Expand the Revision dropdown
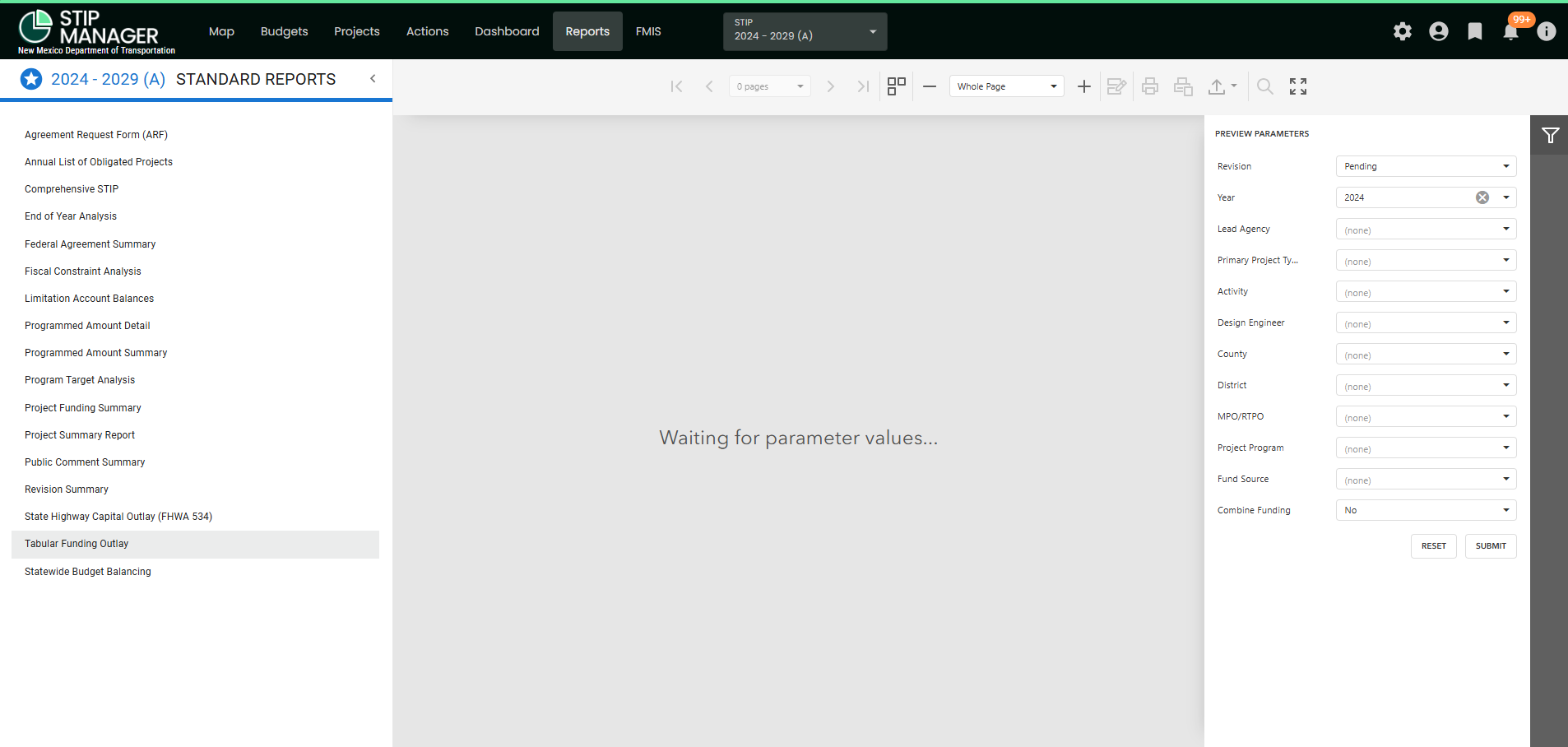 (1426, 166)
